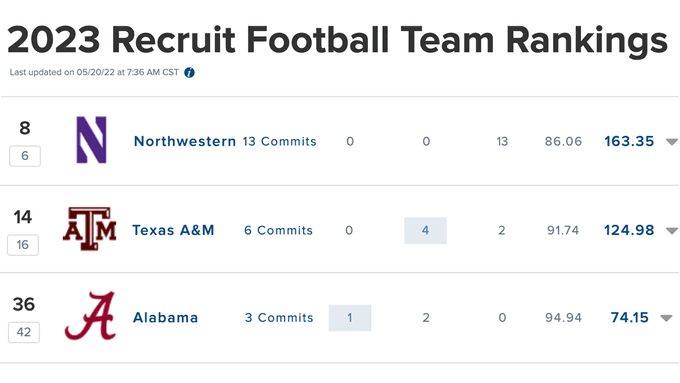Open the Alabama crimson script A logo
680x383 pixels.
90,316
